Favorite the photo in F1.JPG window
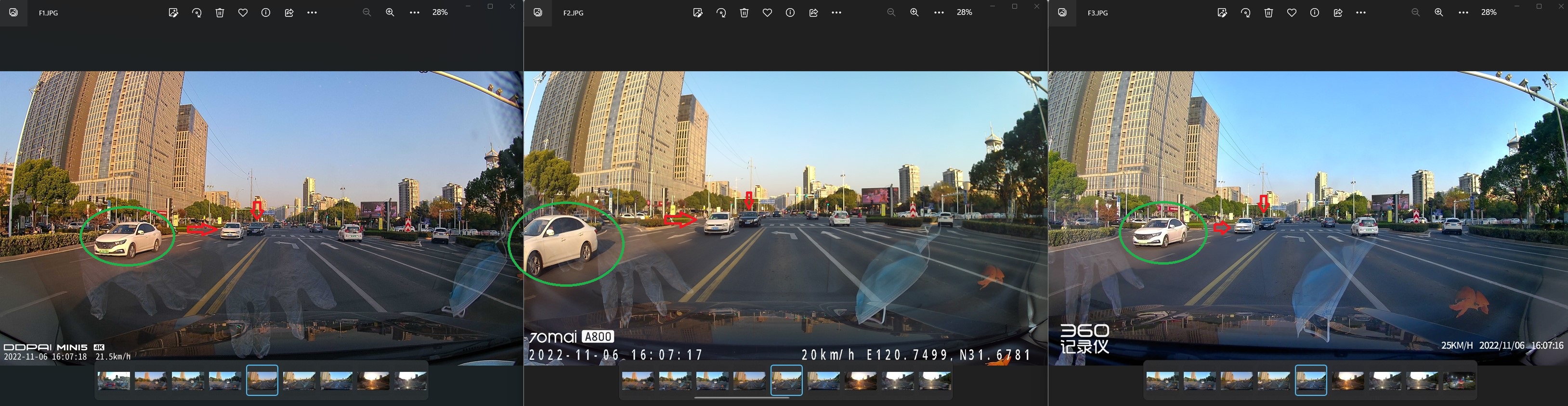1568x406 pixels. [243, 13]
